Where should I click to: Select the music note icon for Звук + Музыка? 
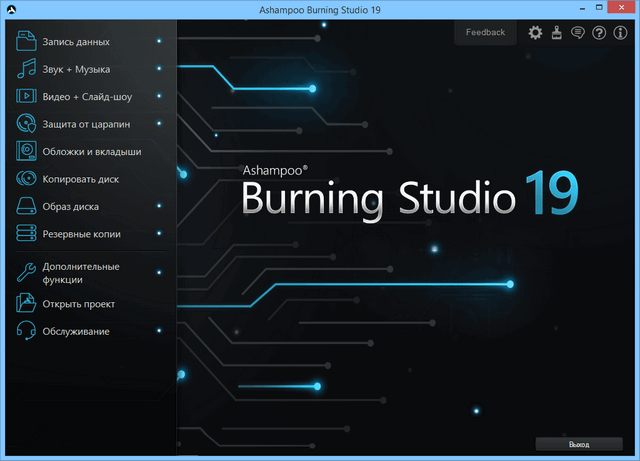click(26, 69)
